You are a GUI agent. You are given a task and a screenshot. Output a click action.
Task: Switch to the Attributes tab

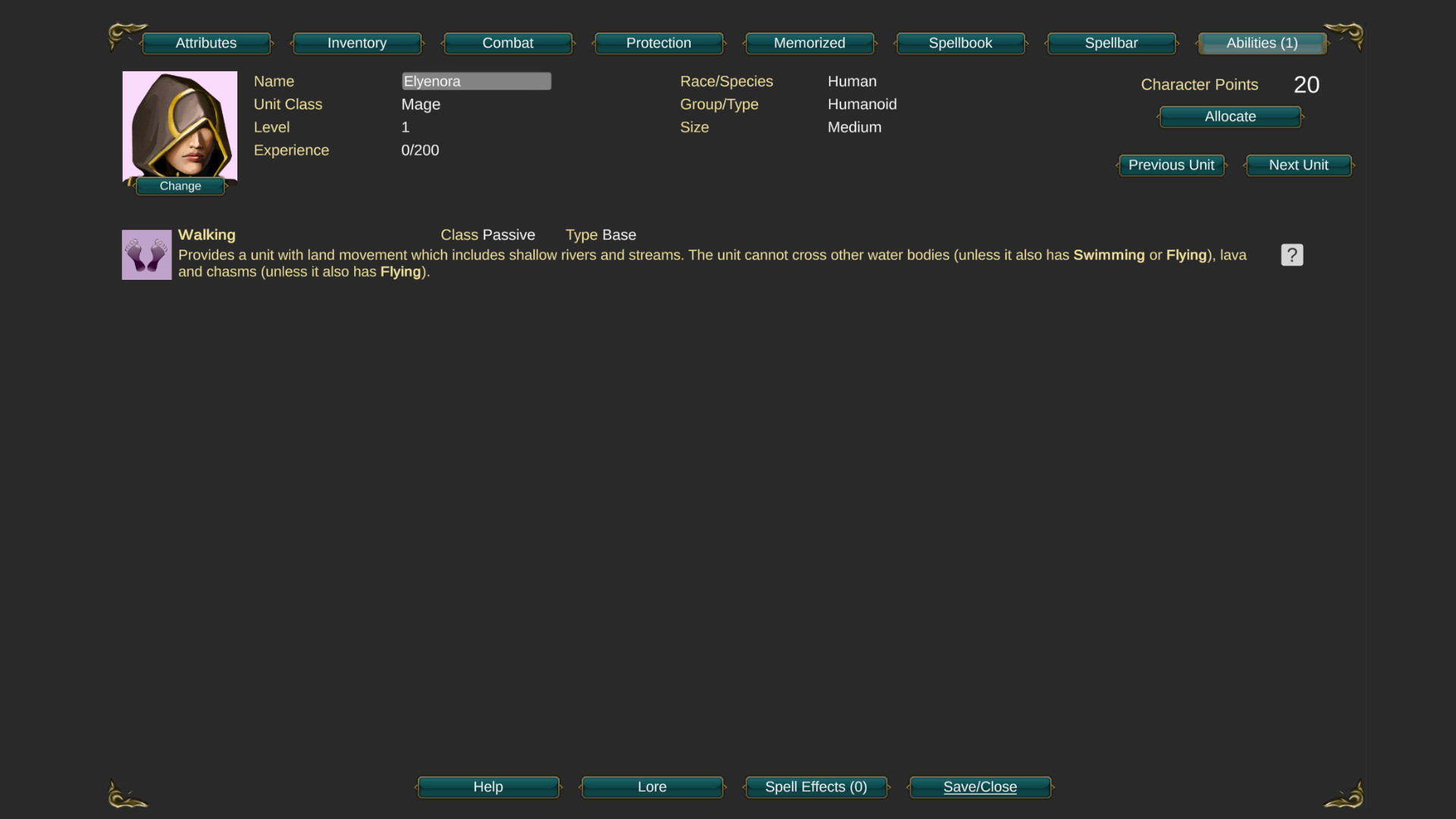tap(206, 43)
